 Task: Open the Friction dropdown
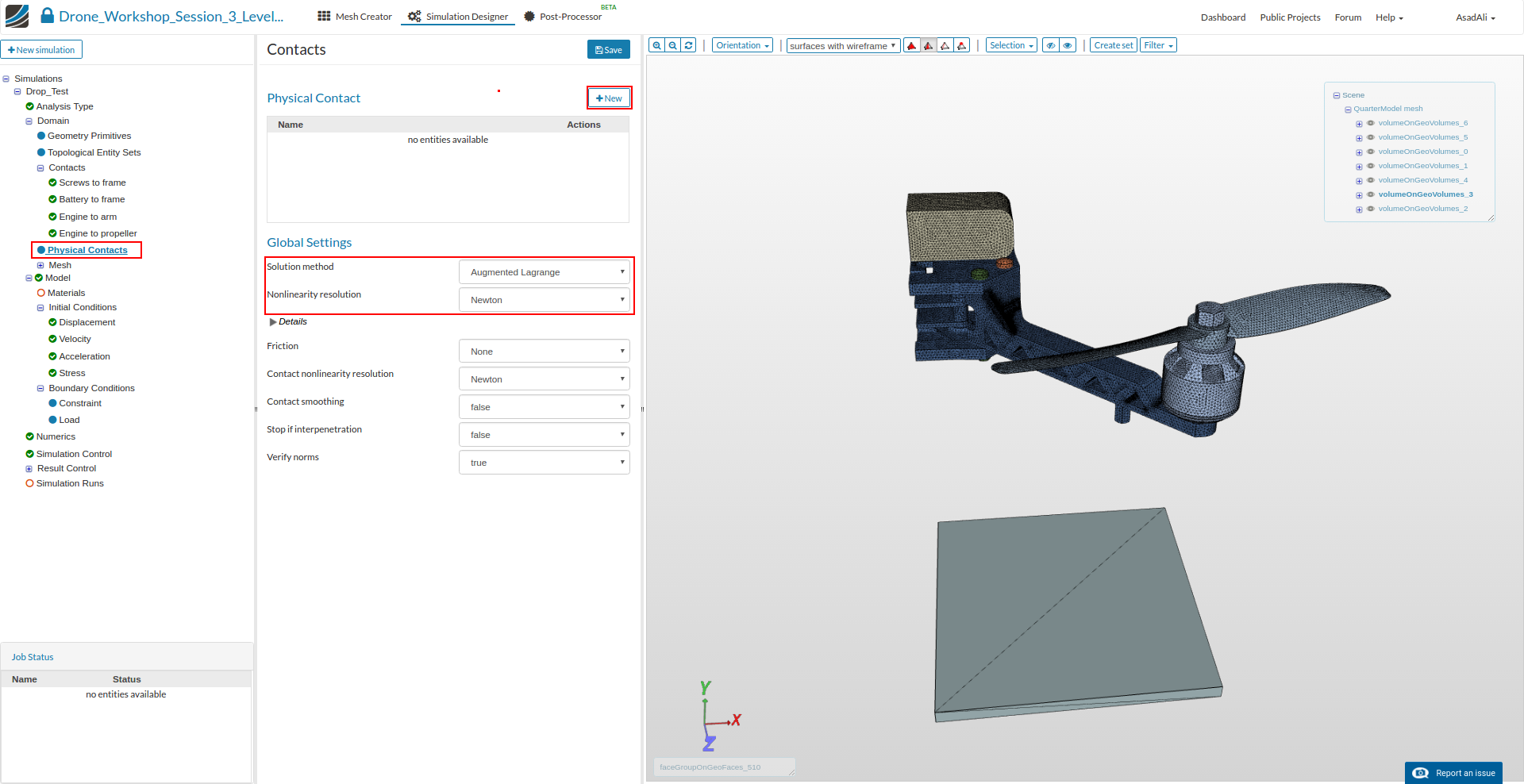pyautogui.click(x=545, y=352)
